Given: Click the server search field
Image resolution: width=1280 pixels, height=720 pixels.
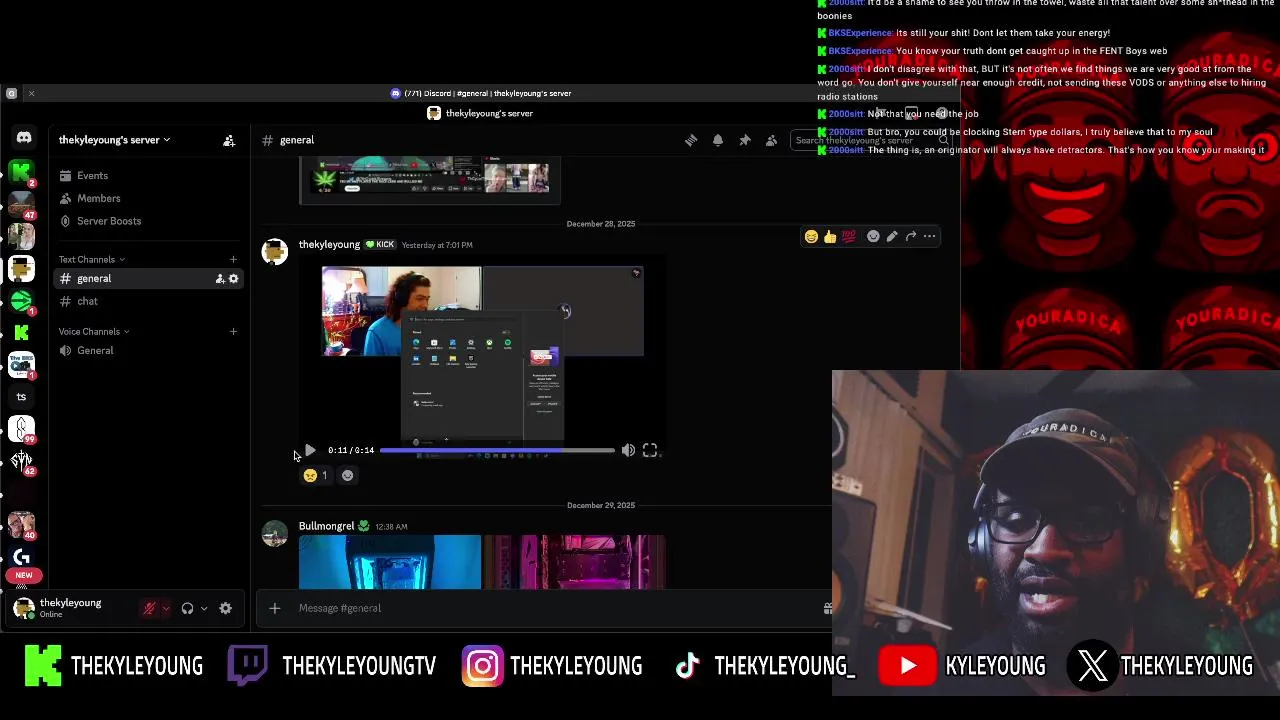Looking at the screenshot, I should [870, 140].
